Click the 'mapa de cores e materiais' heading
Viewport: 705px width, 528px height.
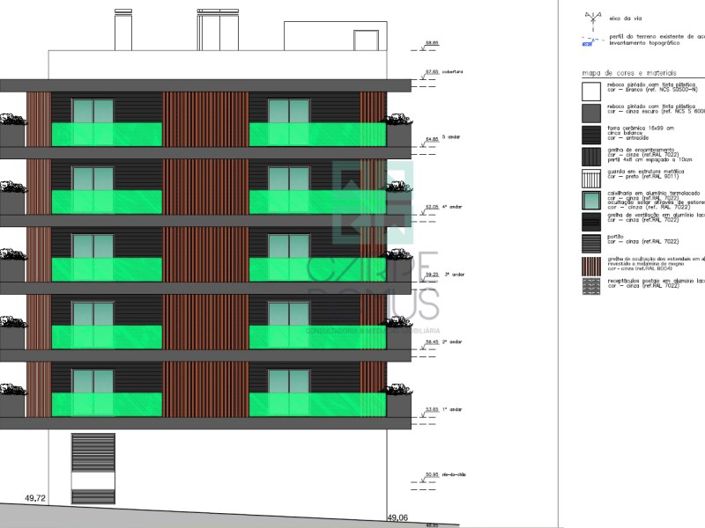[x=629, y=73]
